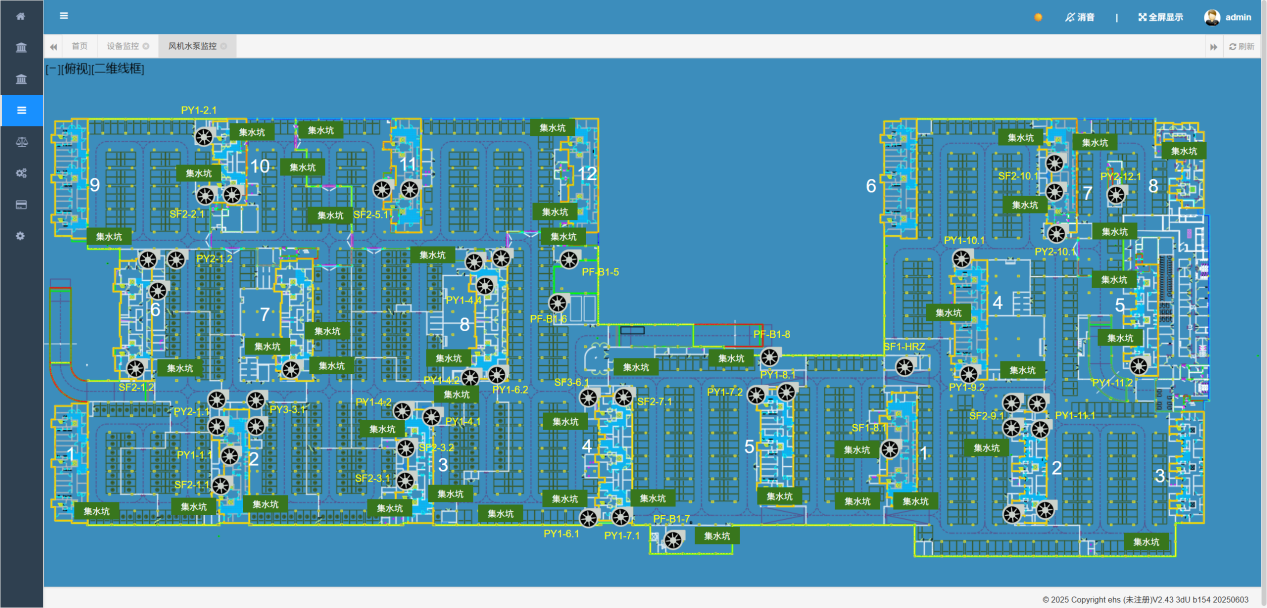Open the single gear settings sidebar icon
1267x608 pixels.
(21, 235)
